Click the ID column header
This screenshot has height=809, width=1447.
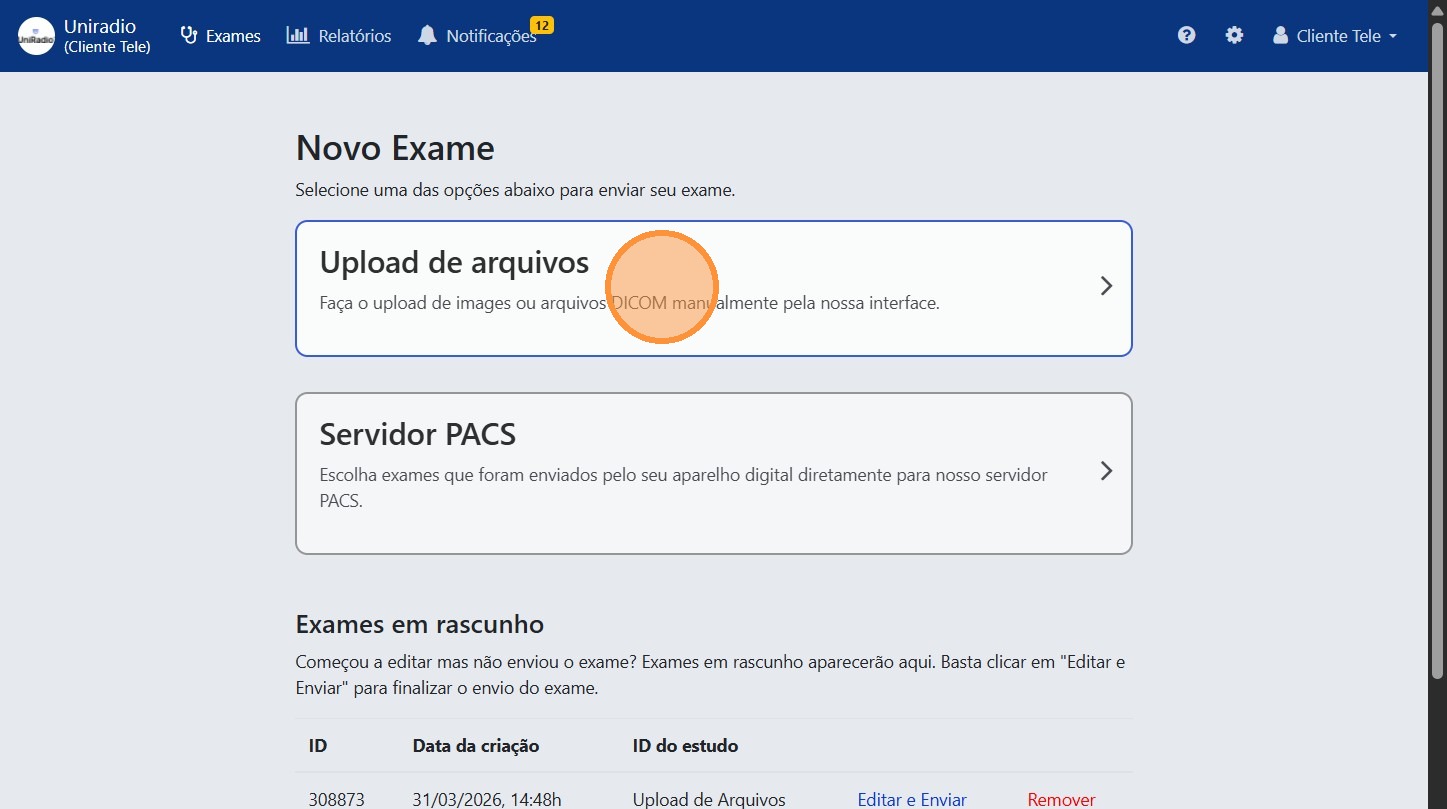317,745
